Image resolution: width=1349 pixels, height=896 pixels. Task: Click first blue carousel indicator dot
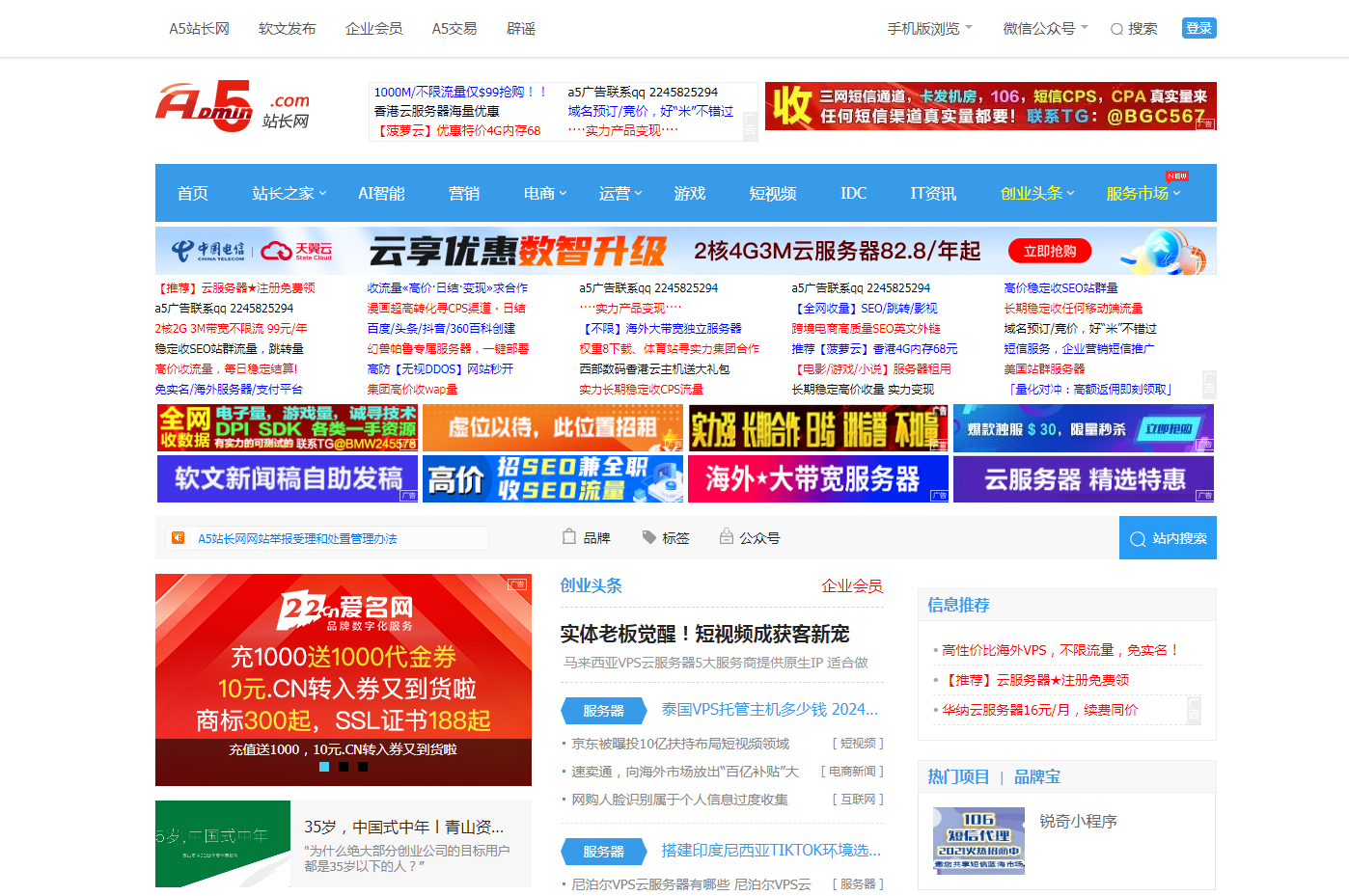pyautogui.click(x=324, y=767)
